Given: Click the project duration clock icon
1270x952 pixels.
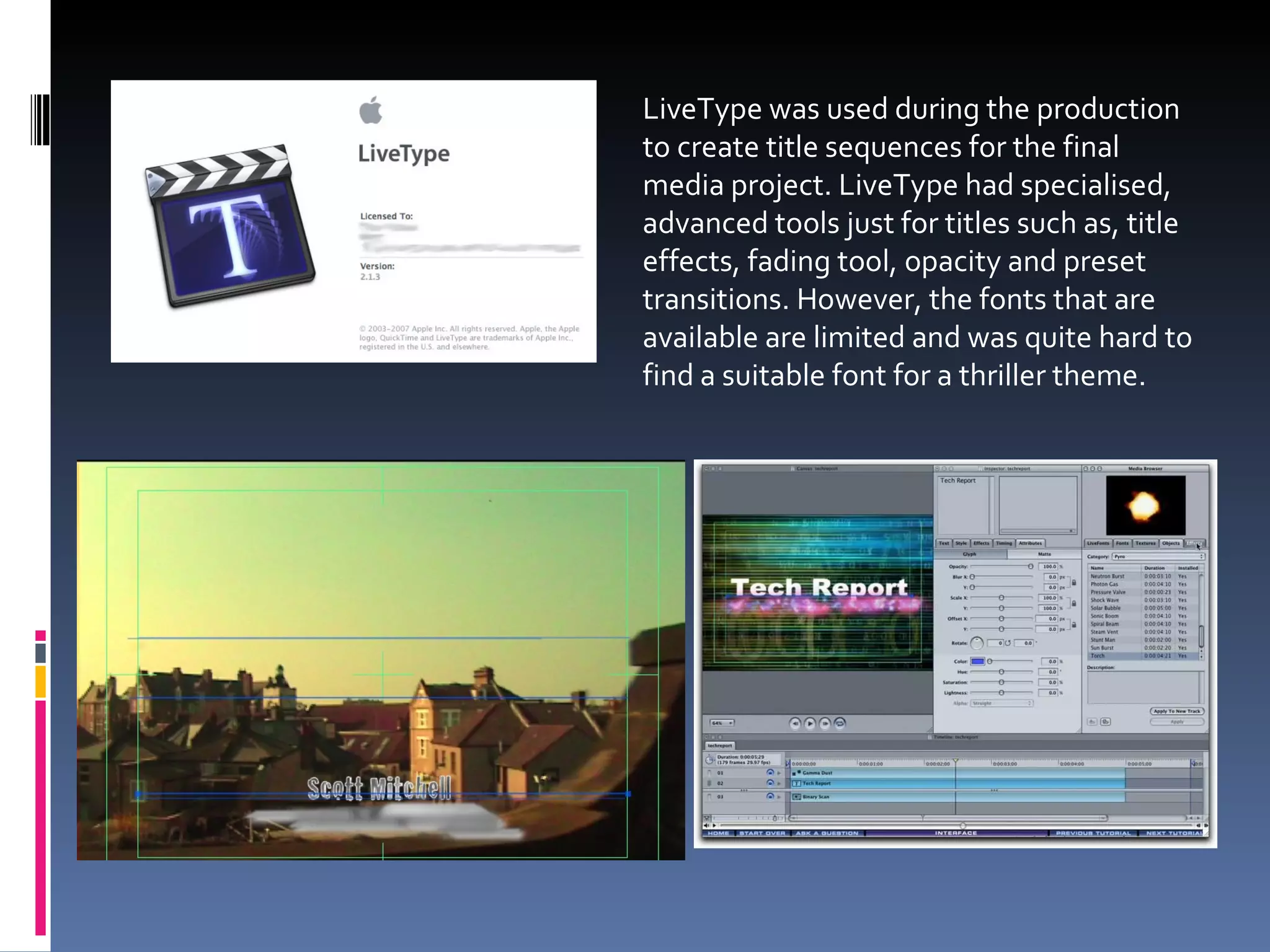Looking at the screenshot, I should [710, 760].
